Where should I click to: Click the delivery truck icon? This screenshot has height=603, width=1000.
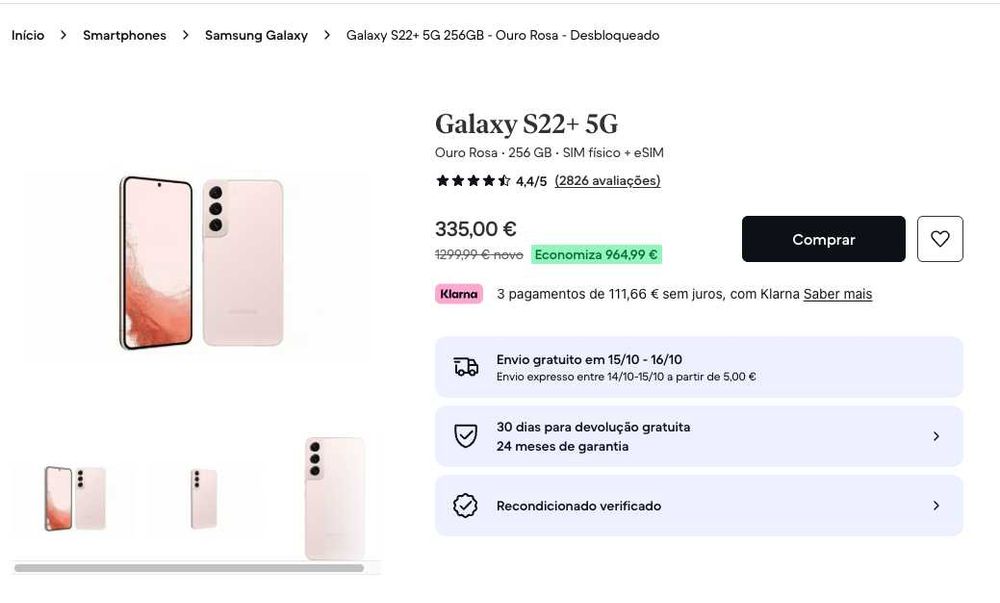(x=466, y=367)
